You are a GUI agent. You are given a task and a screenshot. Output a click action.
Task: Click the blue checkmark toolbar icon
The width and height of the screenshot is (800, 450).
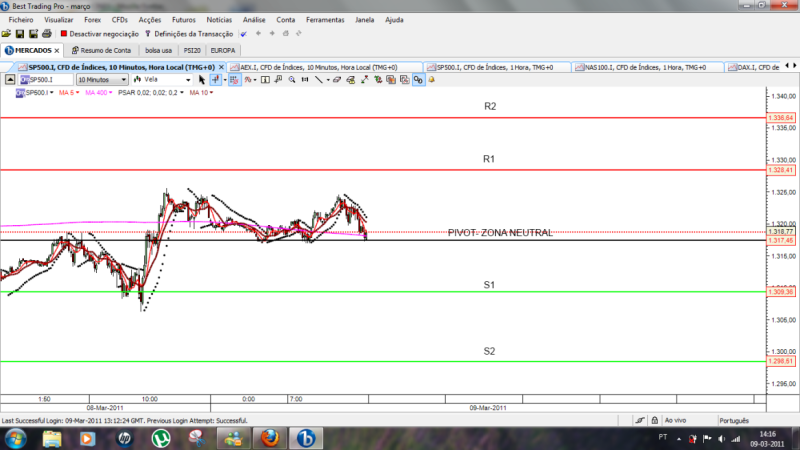[244, 34]
